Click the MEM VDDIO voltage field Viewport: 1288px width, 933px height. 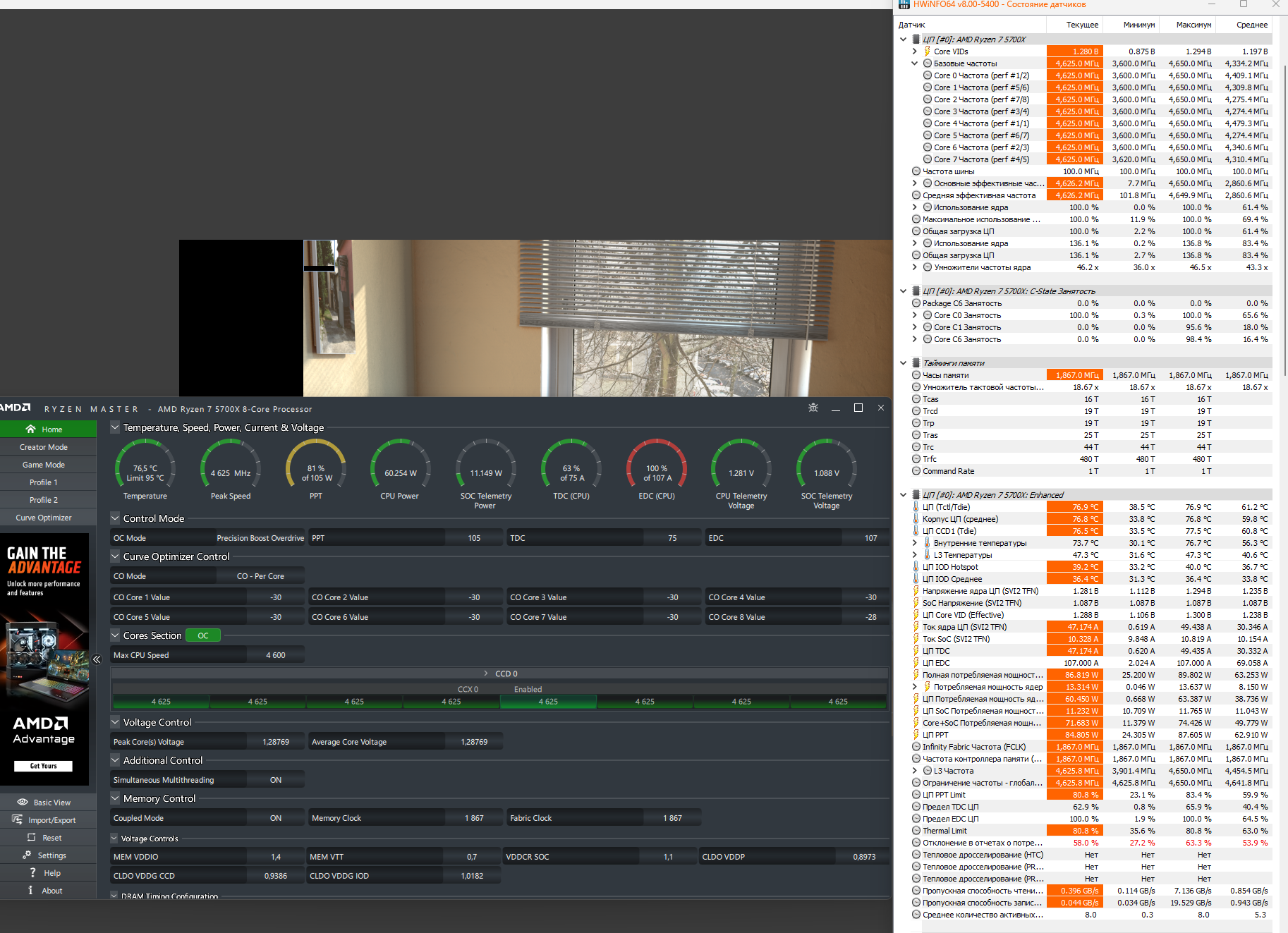[x=276, y=857]
